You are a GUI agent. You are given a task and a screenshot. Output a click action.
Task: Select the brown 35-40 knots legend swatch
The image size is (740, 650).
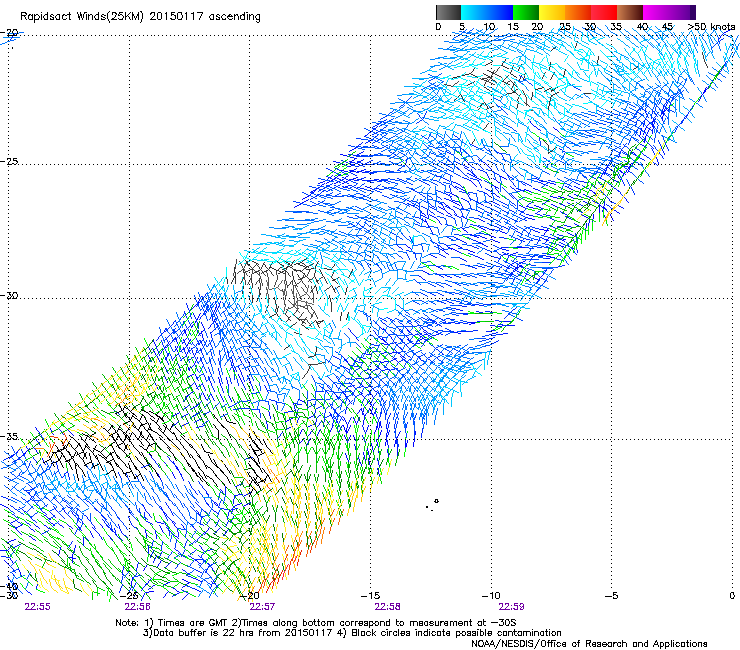(x=630, y=12)
